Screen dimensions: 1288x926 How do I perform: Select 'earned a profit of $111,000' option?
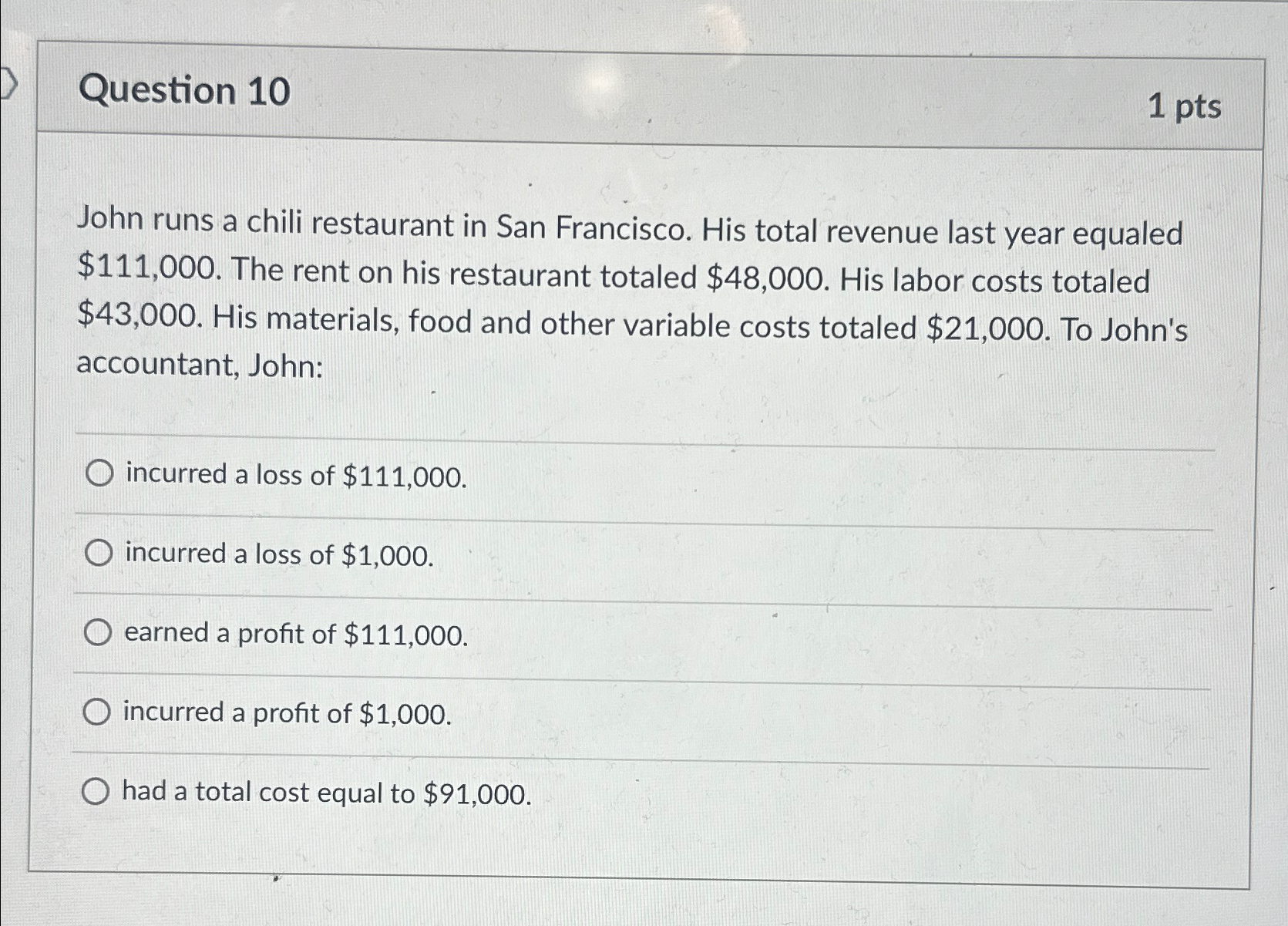tap(99, 632)
